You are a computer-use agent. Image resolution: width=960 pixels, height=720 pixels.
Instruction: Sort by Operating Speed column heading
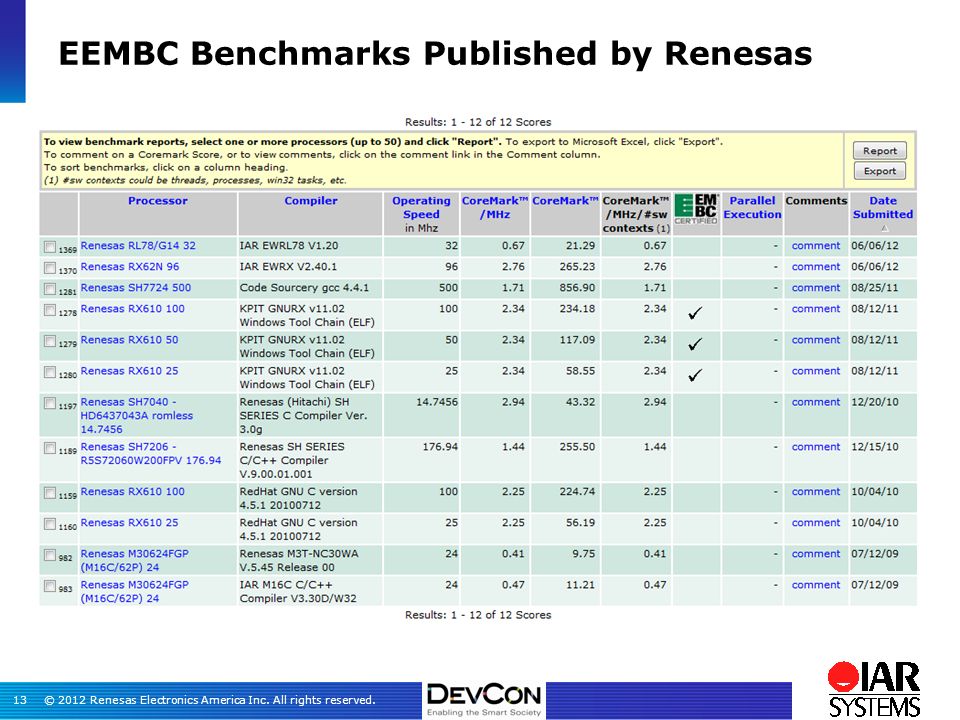point(421,208)
